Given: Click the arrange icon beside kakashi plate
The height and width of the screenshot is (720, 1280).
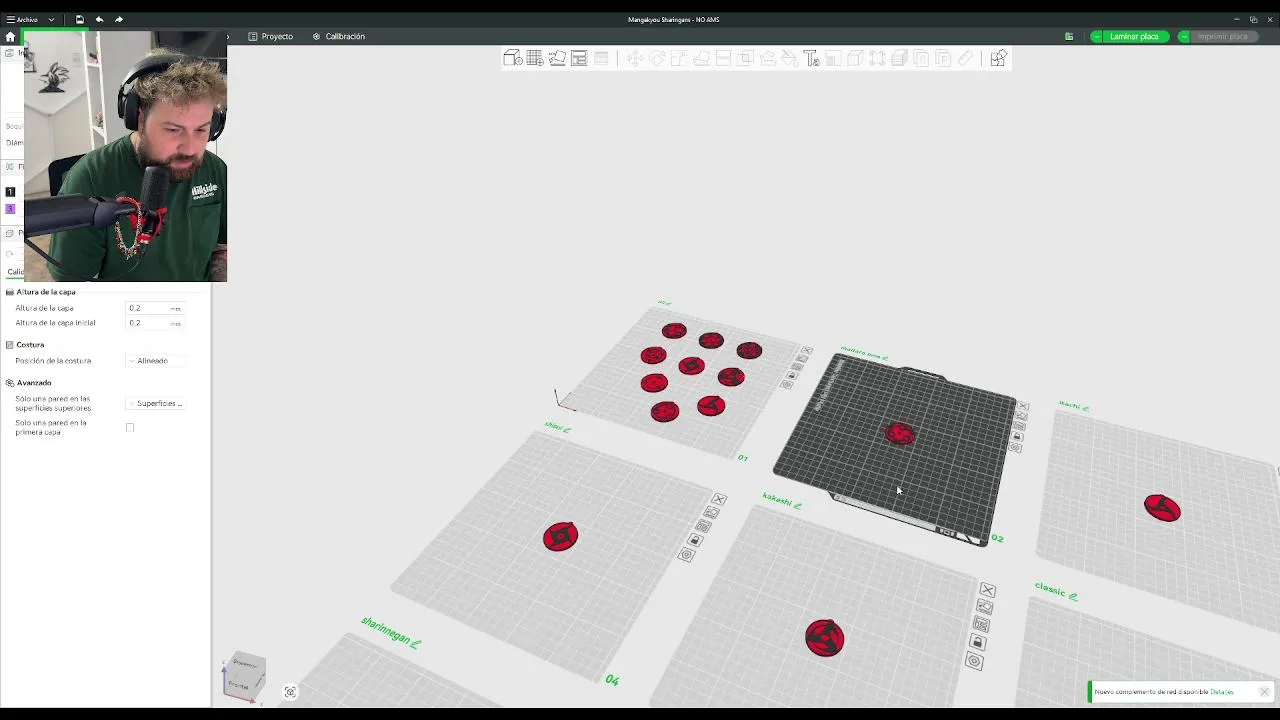Looking at the screenshot, I should click(x=981, y=625).
